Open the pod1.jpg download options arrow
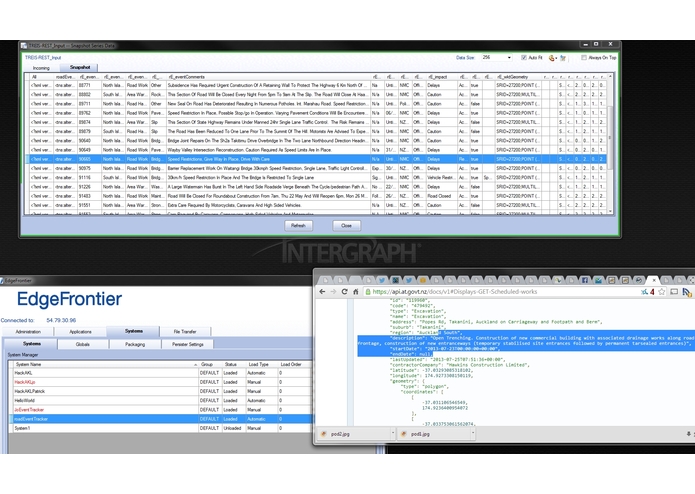This screenshot has width=695, height=494. click(x=473, y=433)
